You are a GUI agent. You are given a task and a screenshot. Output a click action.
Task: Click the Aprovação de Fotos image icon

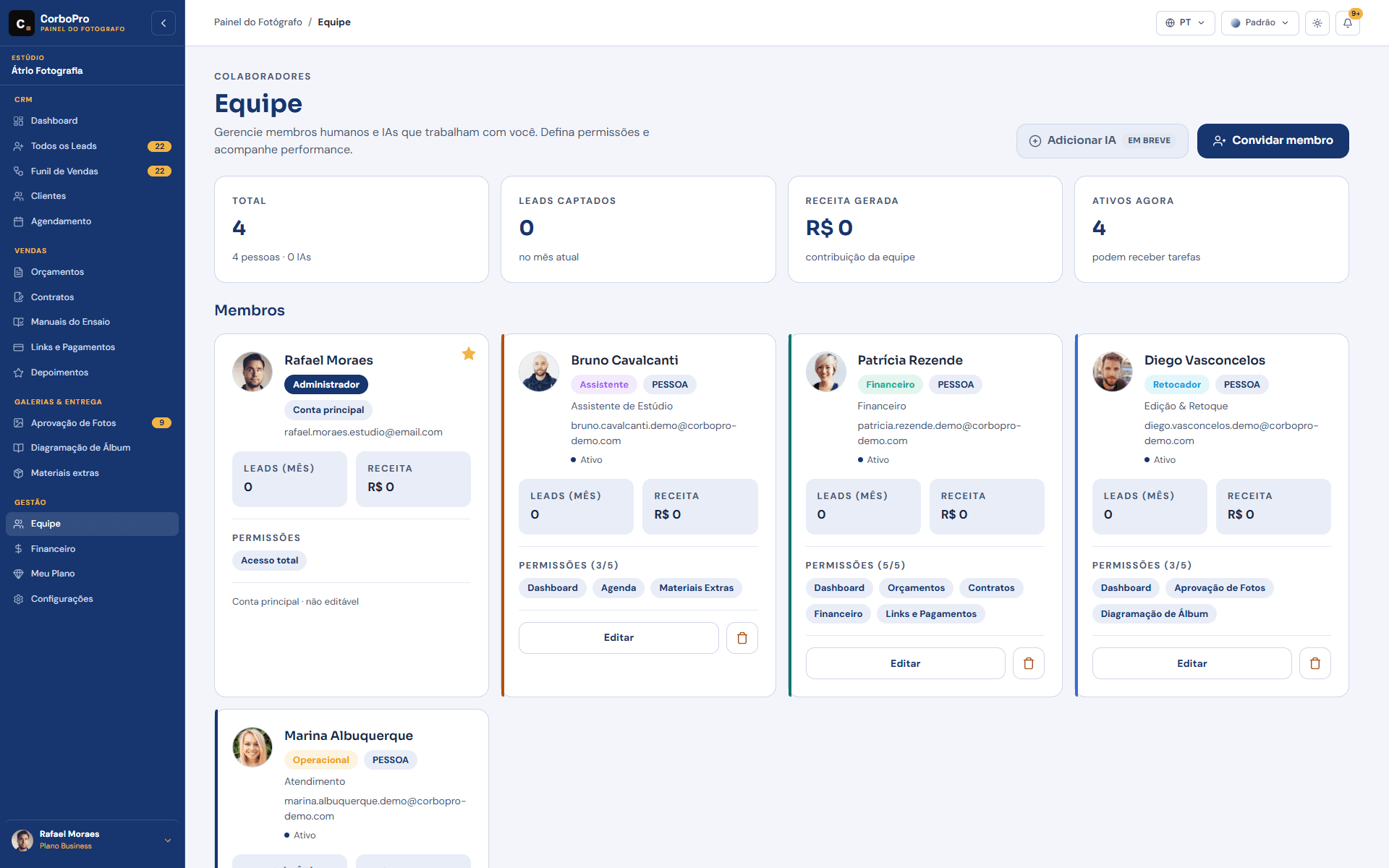pos(19,423)
